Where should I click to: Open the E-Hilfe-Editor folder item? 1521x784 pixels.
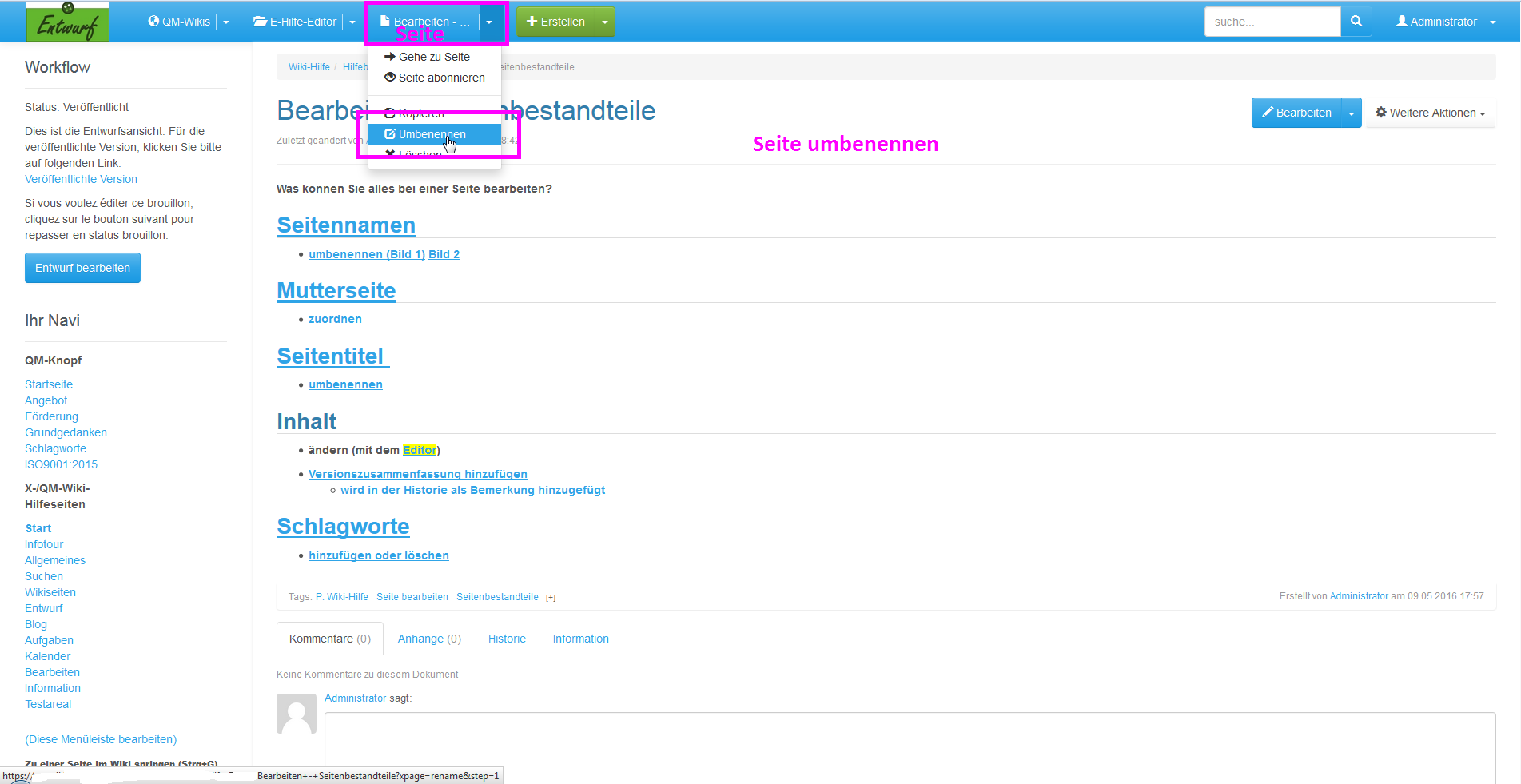click(295, 22)
